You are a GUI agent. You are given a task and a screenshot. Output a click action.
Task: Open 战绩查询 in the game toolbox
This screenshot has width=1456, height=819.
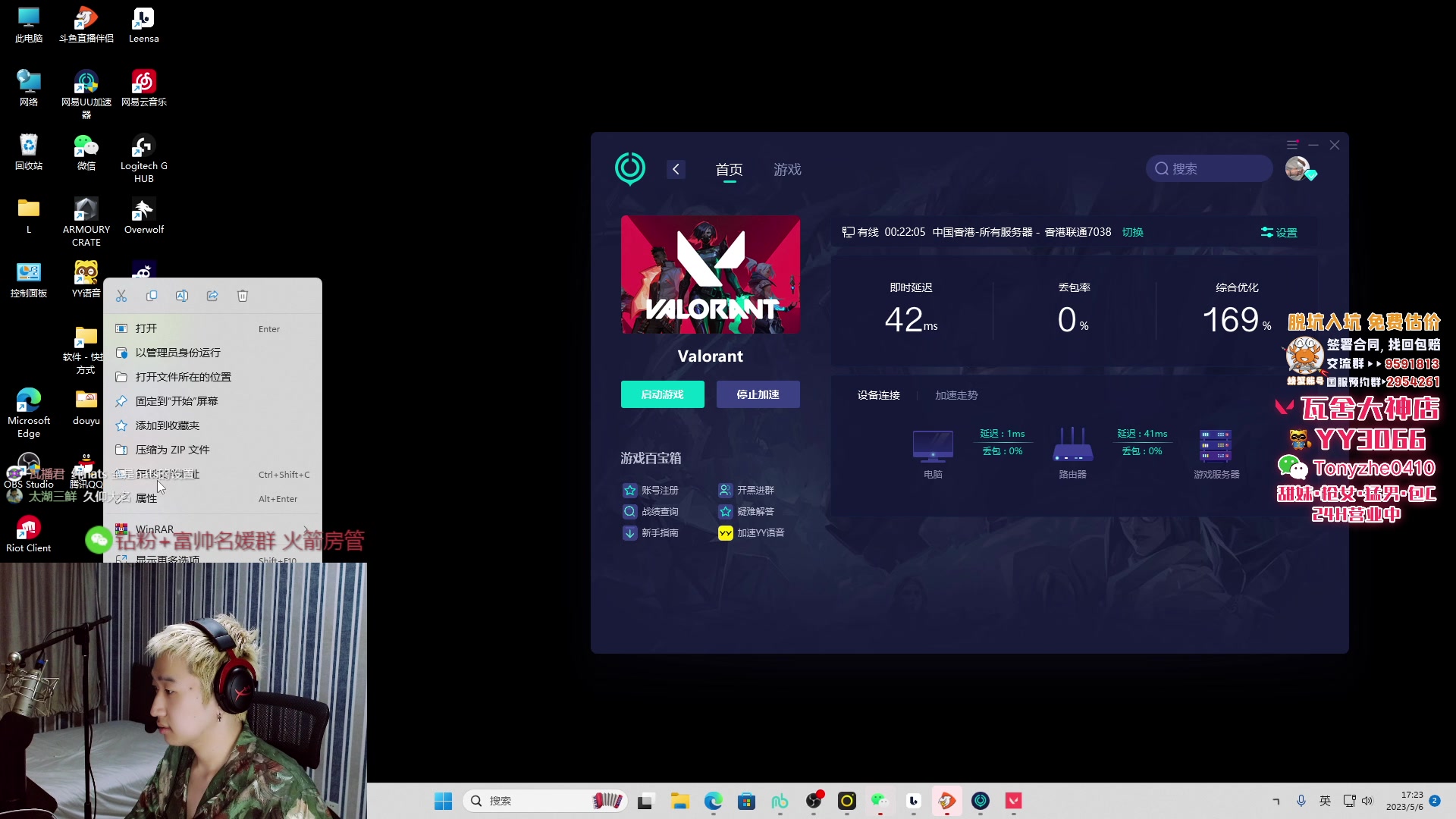pos(651,511)
